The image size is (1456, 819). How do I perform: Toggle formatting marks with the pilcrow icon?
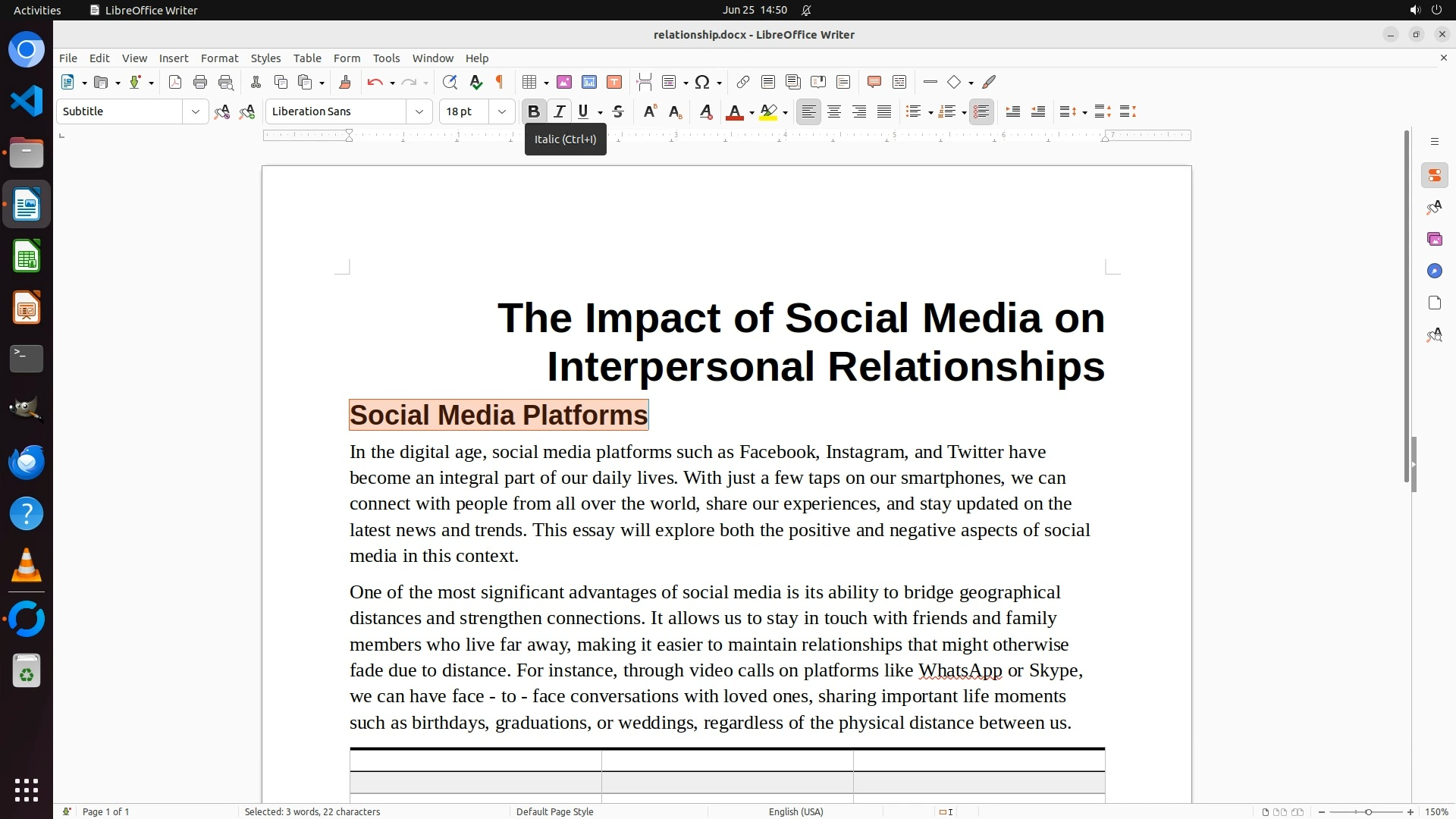[500, 83]
